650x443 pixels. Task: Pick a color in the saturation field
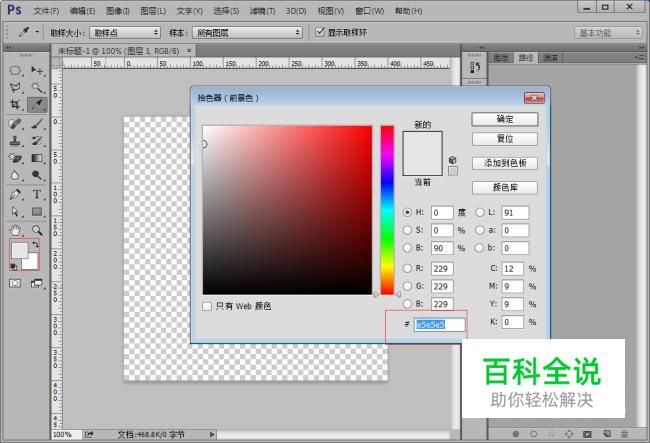287,210
